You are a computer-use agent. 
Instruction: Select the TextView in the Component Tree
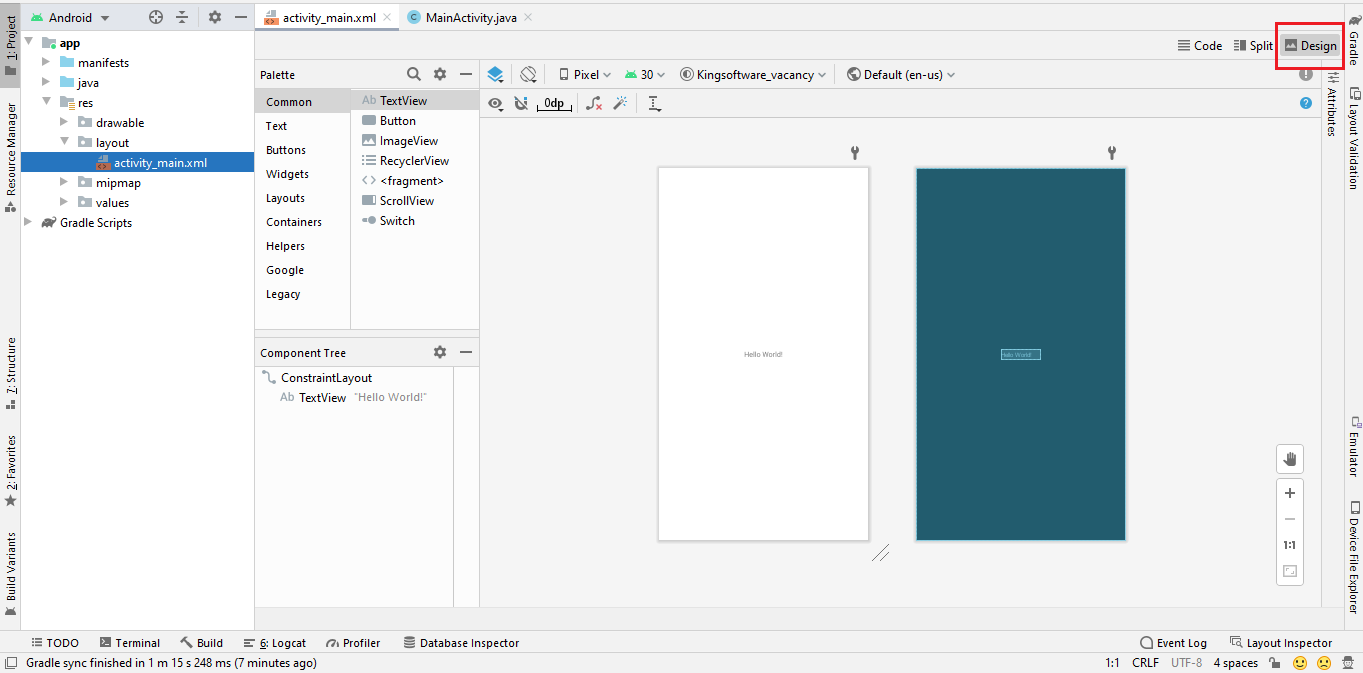322,398
